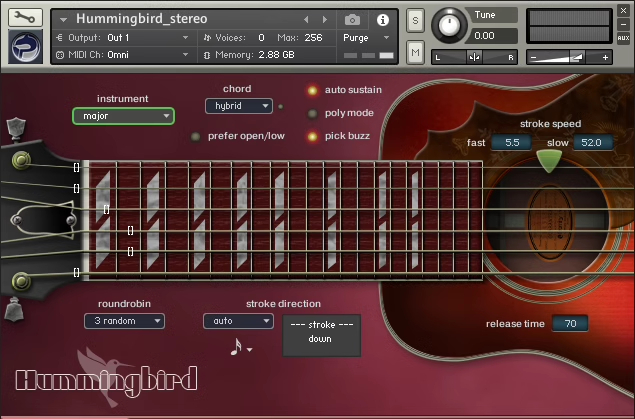Open the snapshot view camera icon
Viewport: 635px width, 419px height.
coord(352,19)
